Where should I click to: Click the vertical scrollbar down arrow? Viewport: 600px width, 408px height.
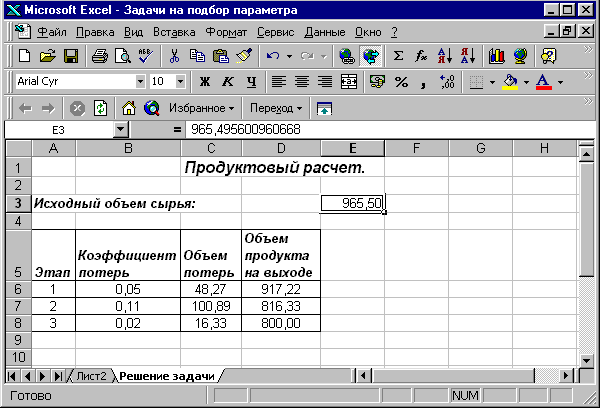(586, 359)
